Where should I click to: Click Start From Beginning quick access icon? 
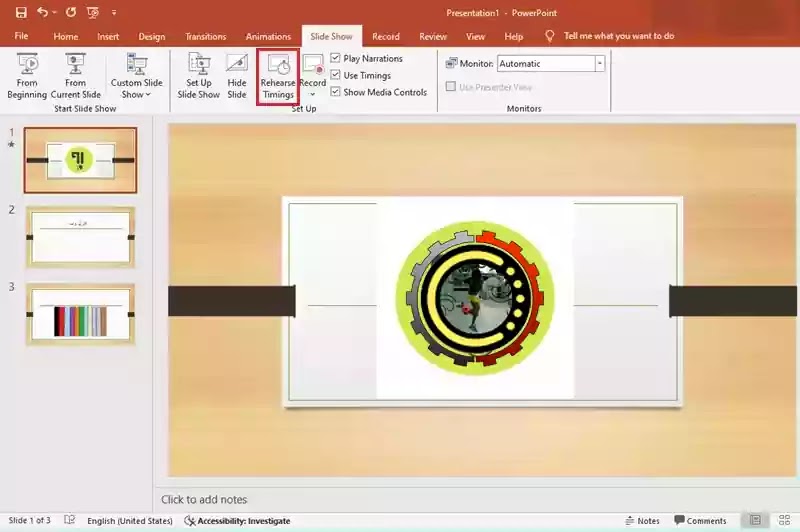pyautogui.click(x=93, y=13)
